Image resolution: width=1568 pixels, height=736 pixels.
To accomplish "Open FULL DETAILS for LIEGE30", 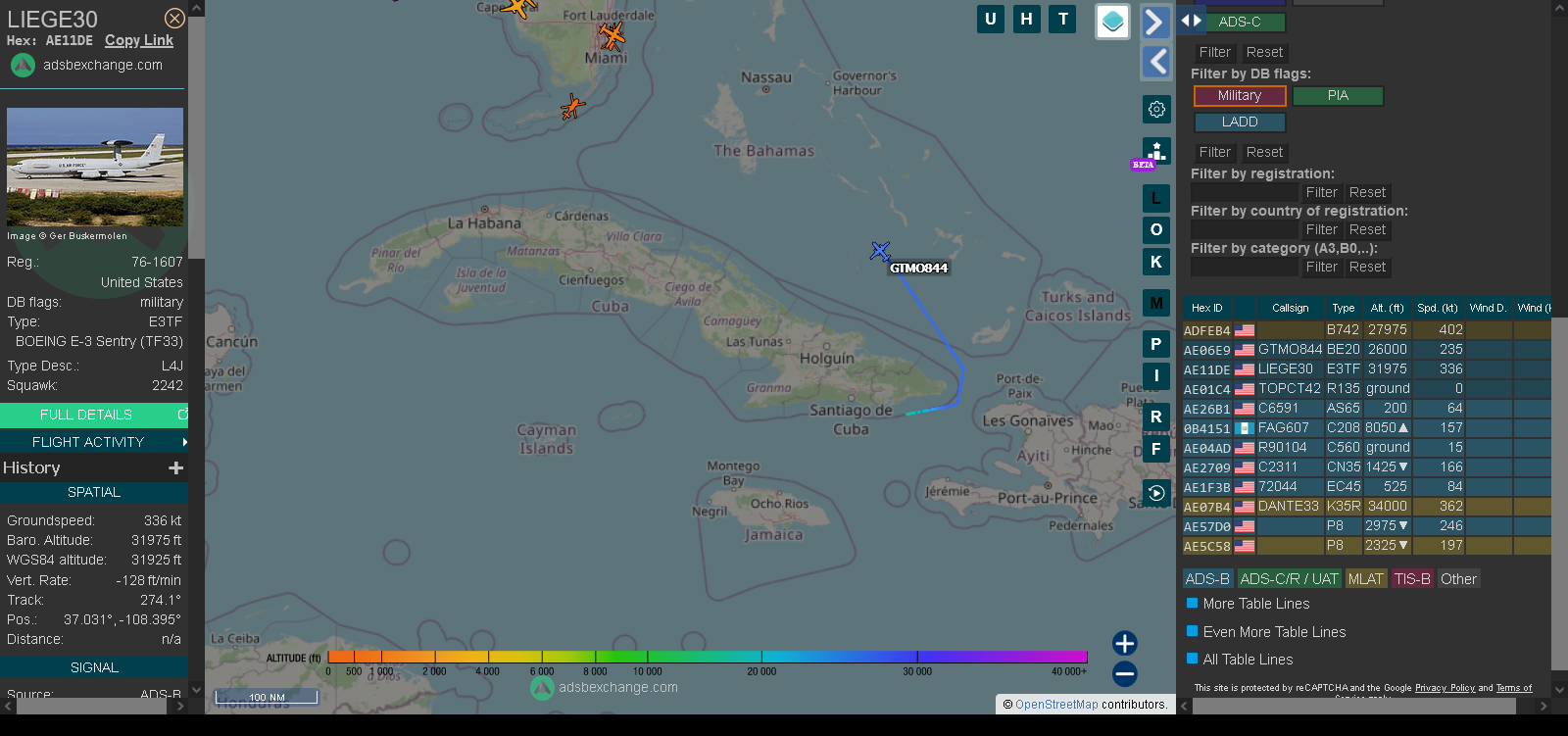I will [94, 415].
